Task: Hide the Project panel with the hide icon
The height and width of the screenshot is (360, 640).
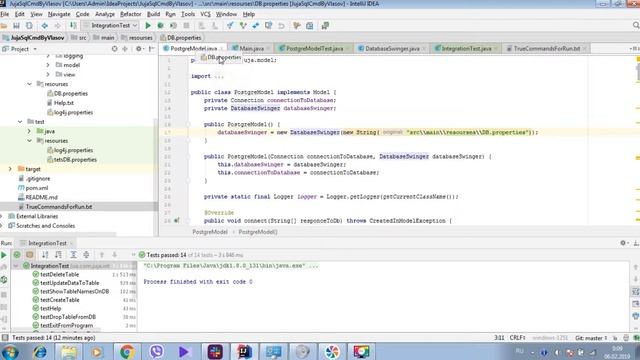Action: coord(151,49)
